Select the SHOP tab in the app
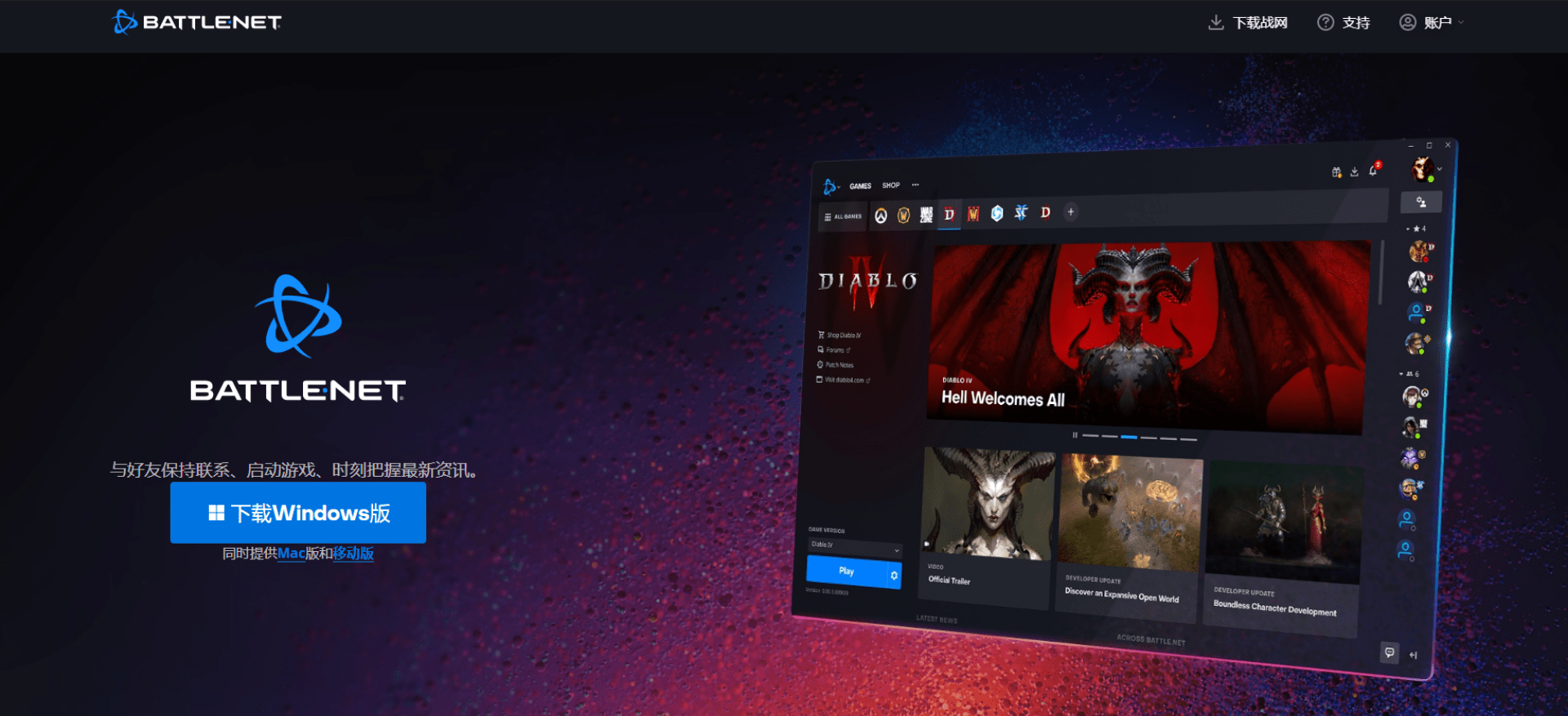The image size is (1568, 716). coord(891,185)
